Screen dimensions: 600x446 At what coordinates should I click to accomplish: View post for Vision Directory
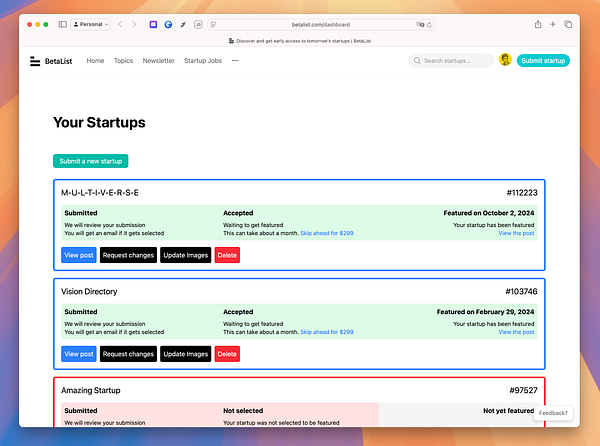click(x=79, y=354)
